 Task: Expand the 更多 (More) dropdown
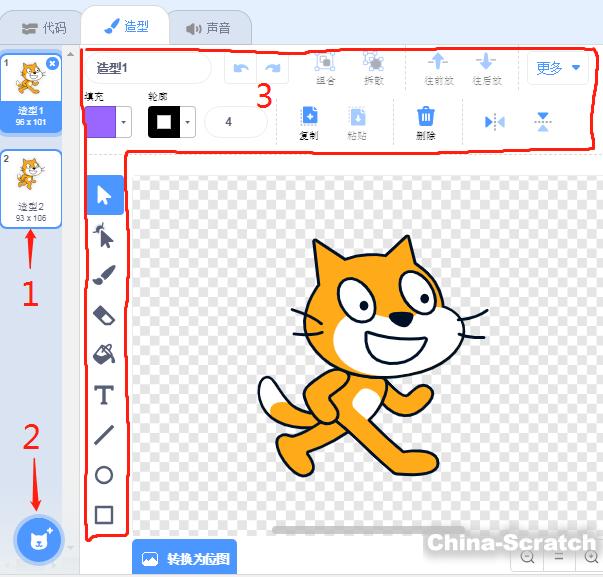[558, 68]
